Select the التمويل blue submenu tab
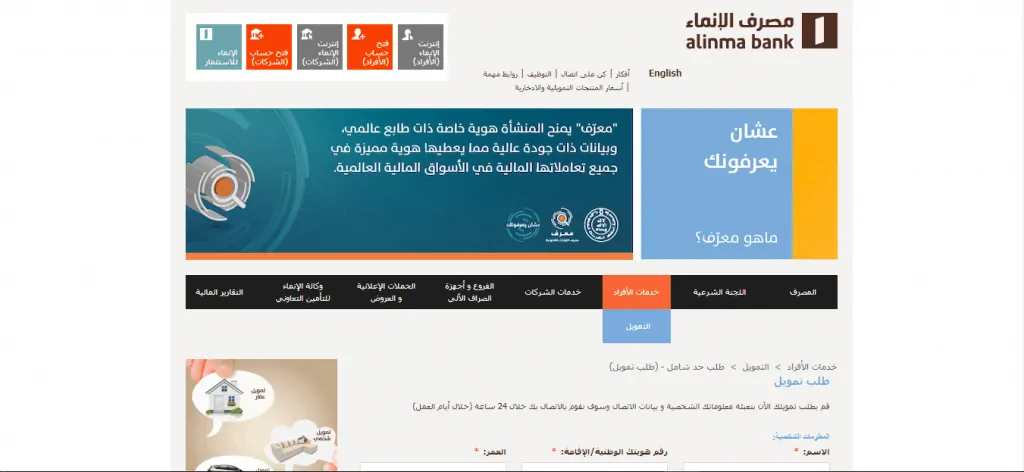Viewport: 1024px width, 472px height. click(637, 326)
